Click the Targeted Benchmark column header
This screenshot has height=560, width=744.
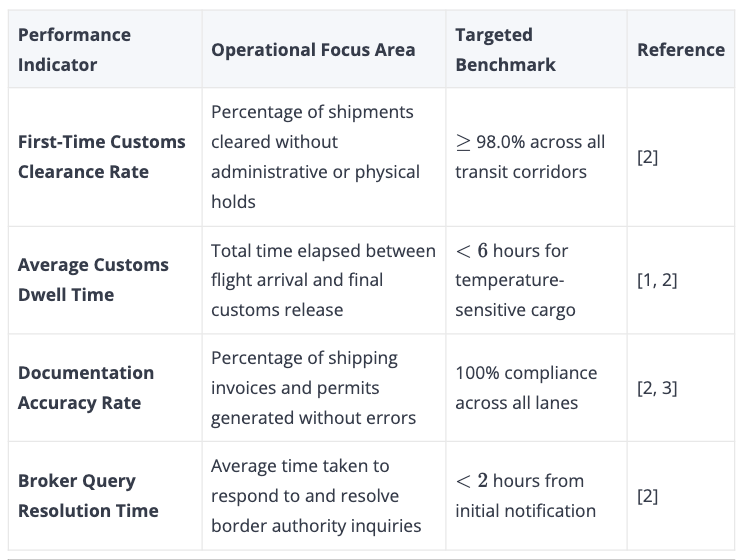click(x=505, y=50)
